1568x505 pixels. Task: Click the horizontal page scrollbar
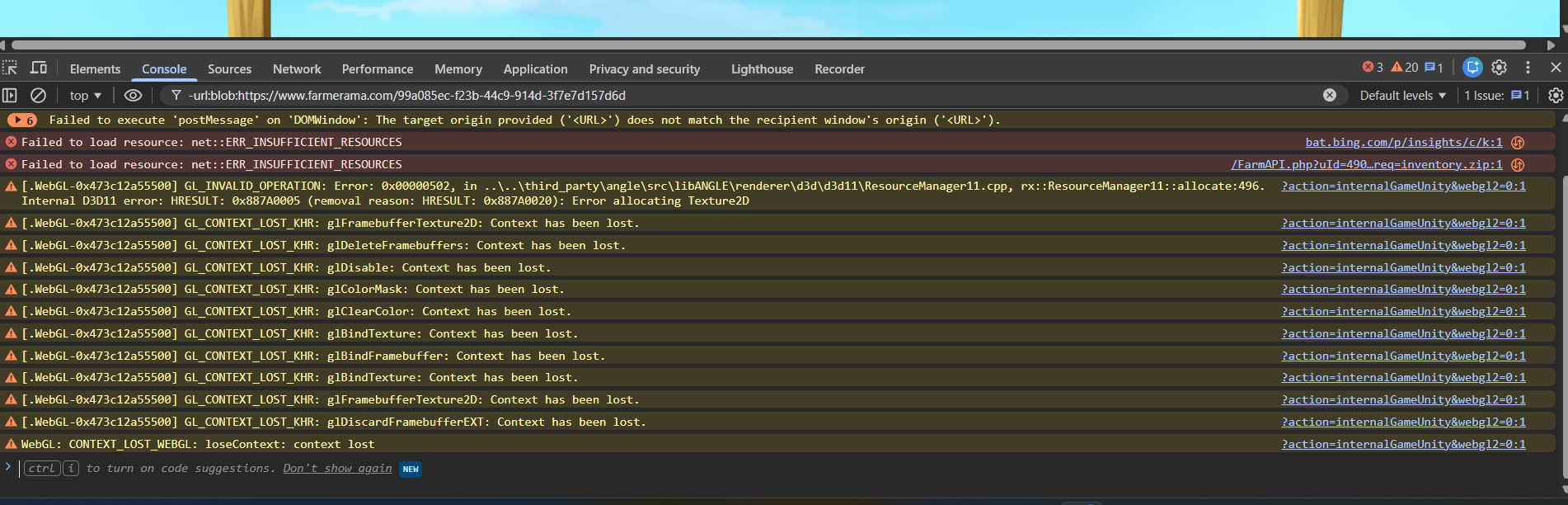767,45
